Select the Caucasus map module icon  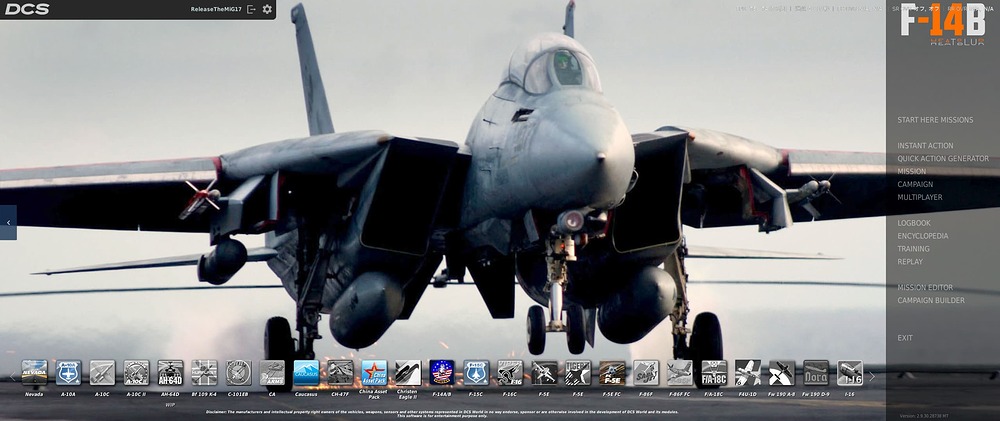306,373
